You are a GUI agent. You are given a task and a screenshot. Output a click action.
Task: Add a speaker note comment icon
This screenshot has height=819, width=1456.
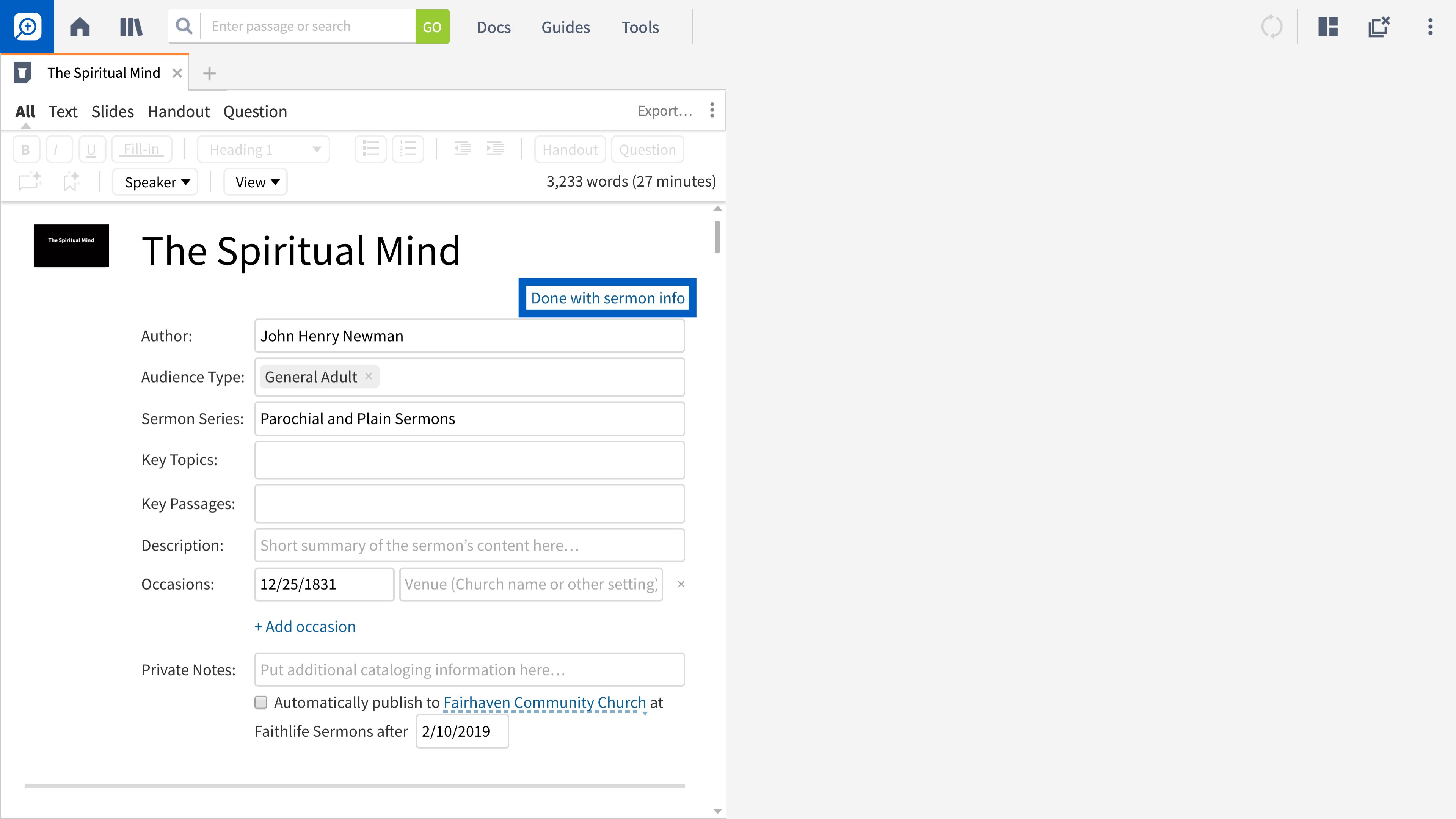tap(30, 182)
